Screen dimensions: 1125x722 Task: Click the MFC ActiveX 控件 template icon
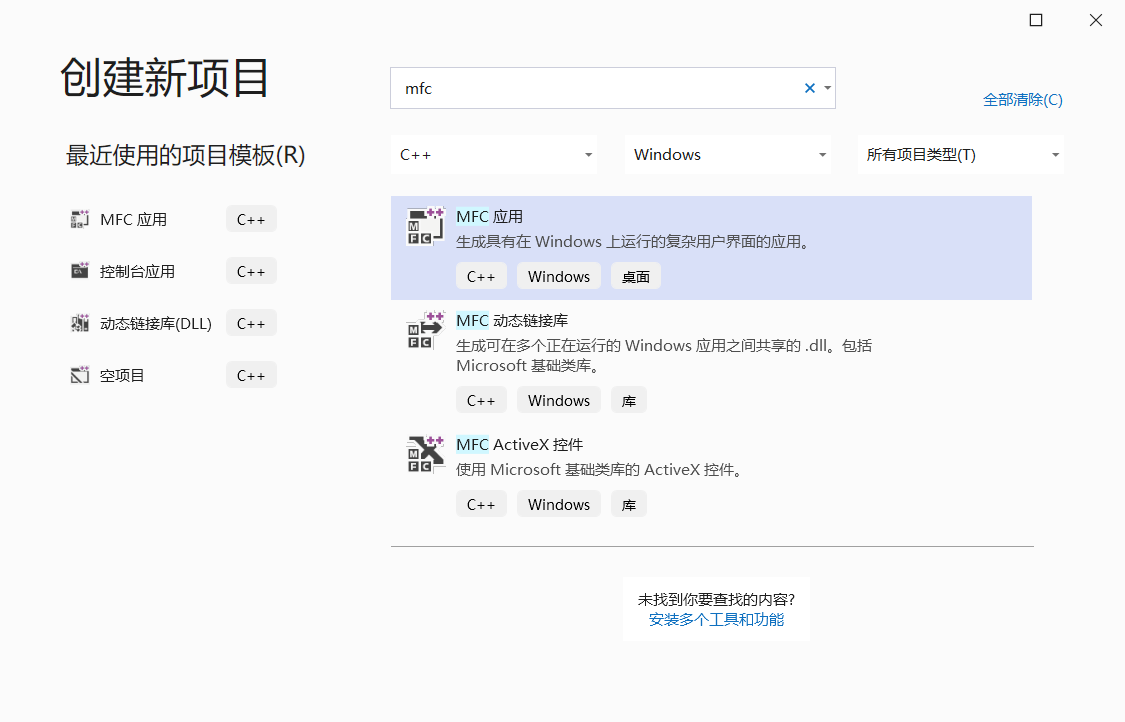click(425, 454)
